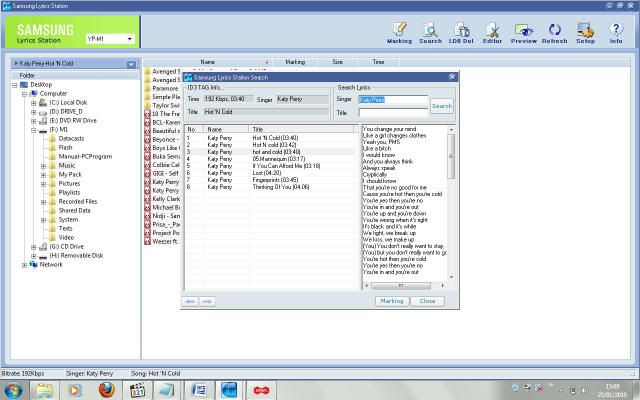Click the Time column header in file list
The image size is (640, 400).
click(x=378, y=62)
